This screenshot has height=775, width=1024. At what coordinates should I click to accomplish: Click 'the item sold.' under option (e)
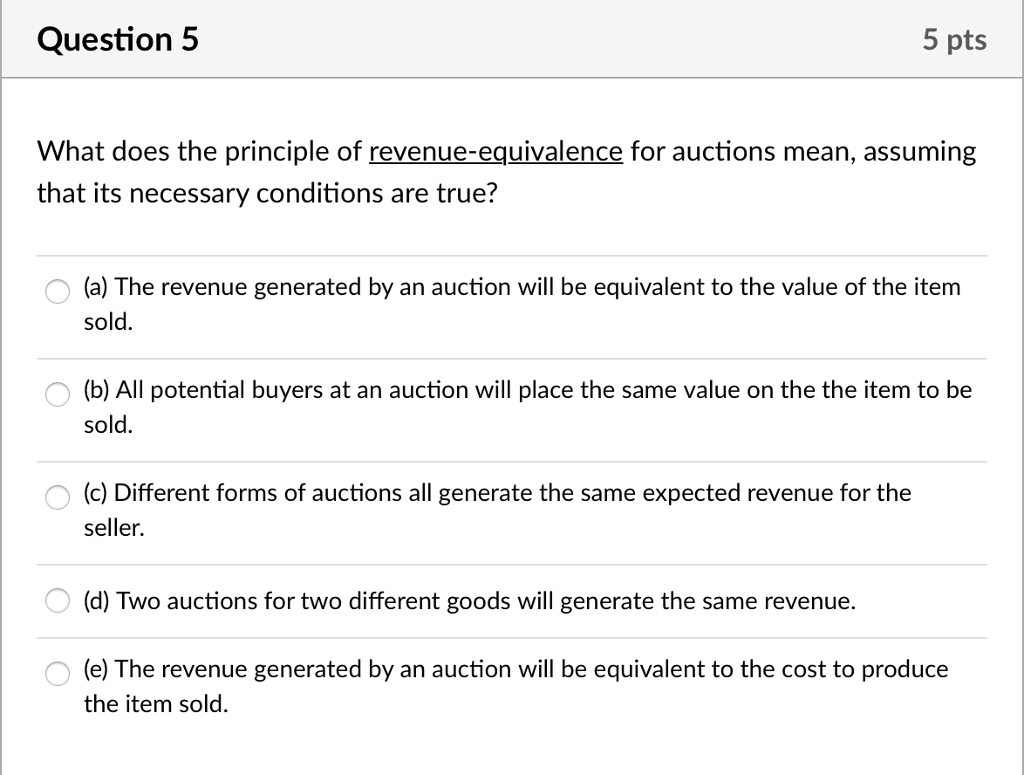coord(155,704)
